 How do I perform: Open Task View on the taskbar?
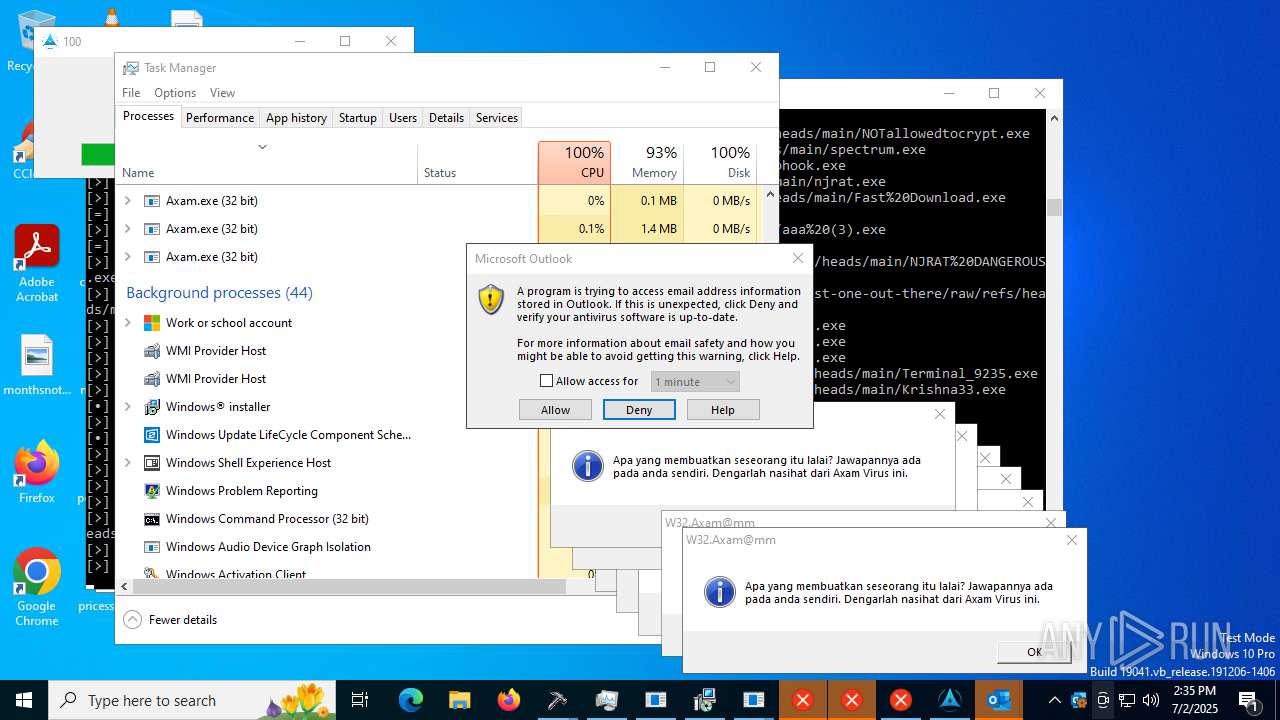(360, 700)
